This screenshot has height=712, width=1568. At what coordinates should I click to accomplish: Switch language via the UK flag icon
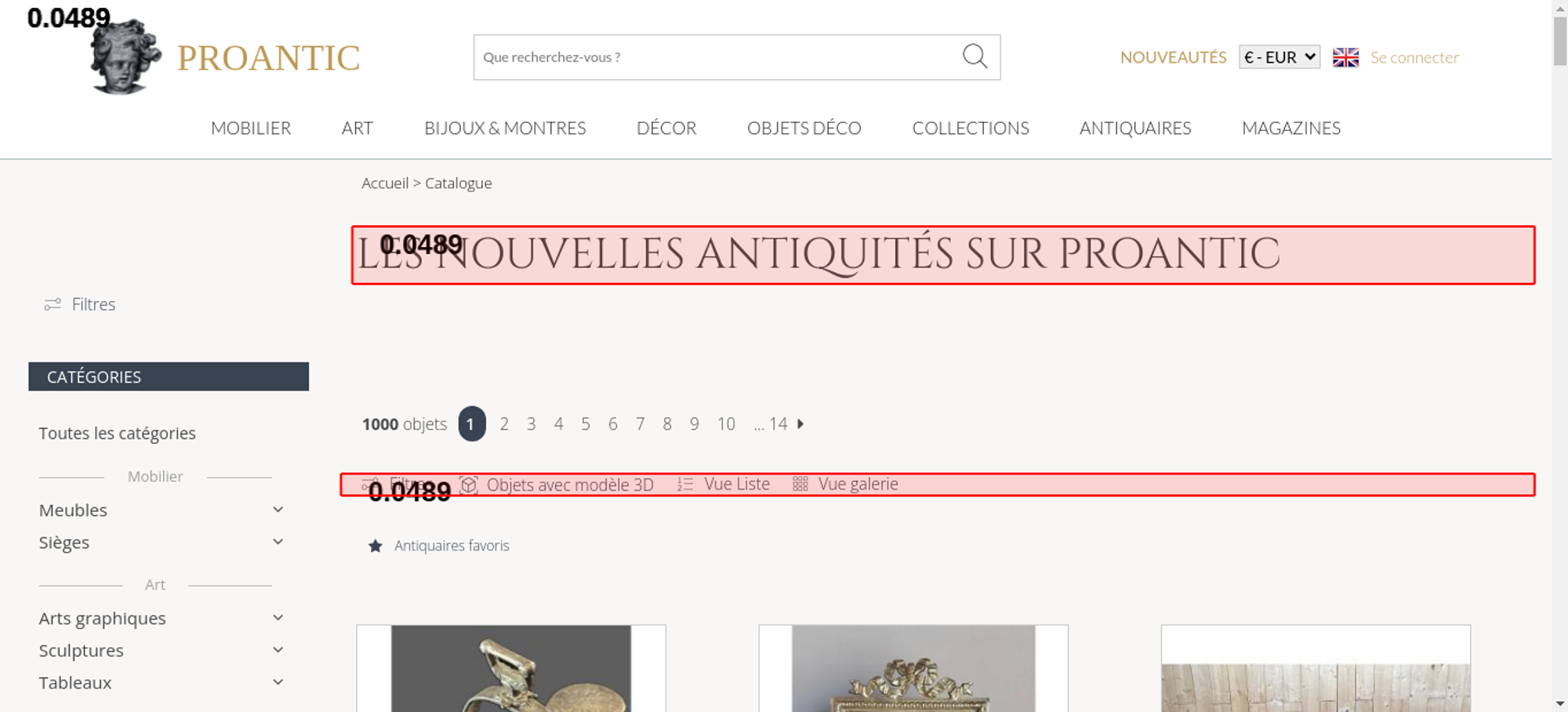(x=1345, y=57)
